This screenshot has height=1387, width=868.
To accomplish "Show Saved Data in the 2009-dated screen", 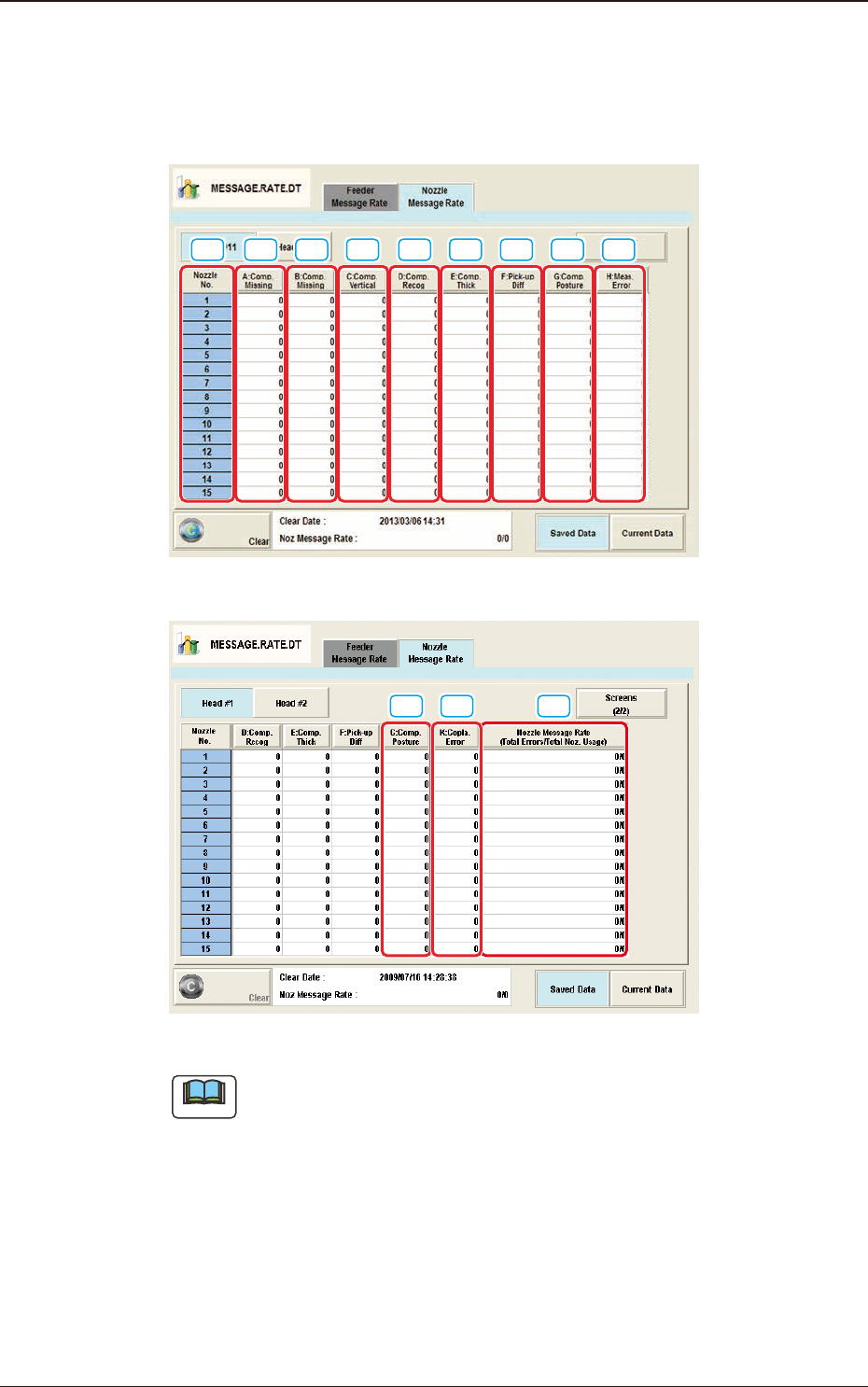I will tap(573, 989).
